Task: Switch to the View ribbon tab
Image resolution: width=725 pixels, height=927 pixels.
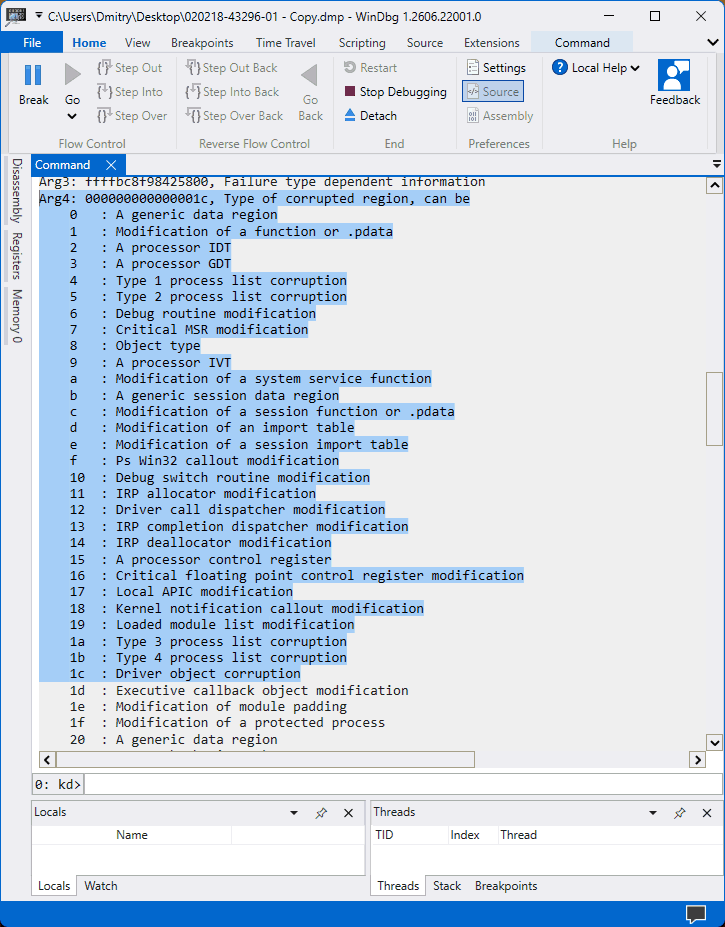Action: (138, 43)
